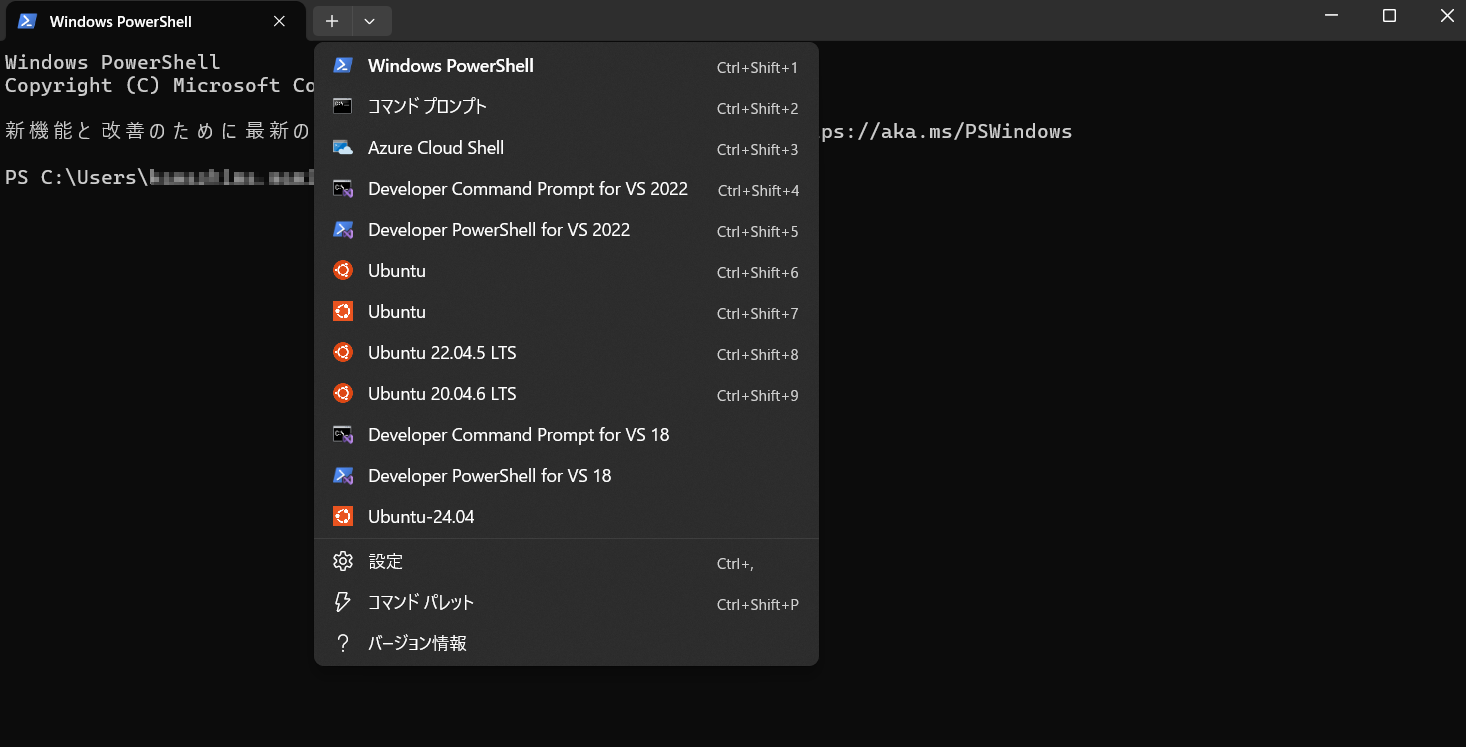Collapse the profile dropdown chevron
Viewport: 1466px width, 747px height.
370,21
